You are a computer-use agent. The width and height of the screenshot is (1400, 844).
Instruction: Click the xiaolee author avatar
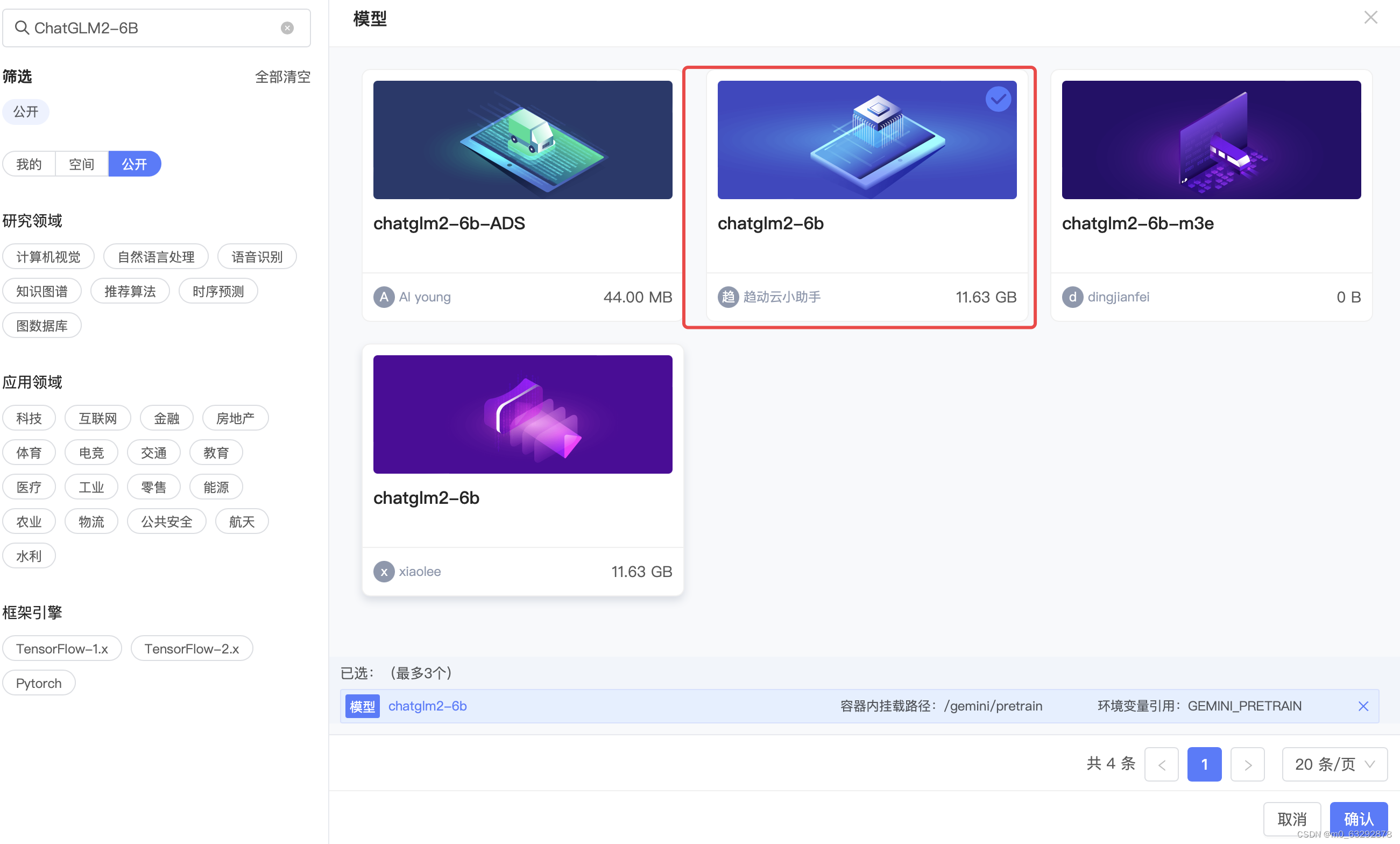click(x=384, y=571)
